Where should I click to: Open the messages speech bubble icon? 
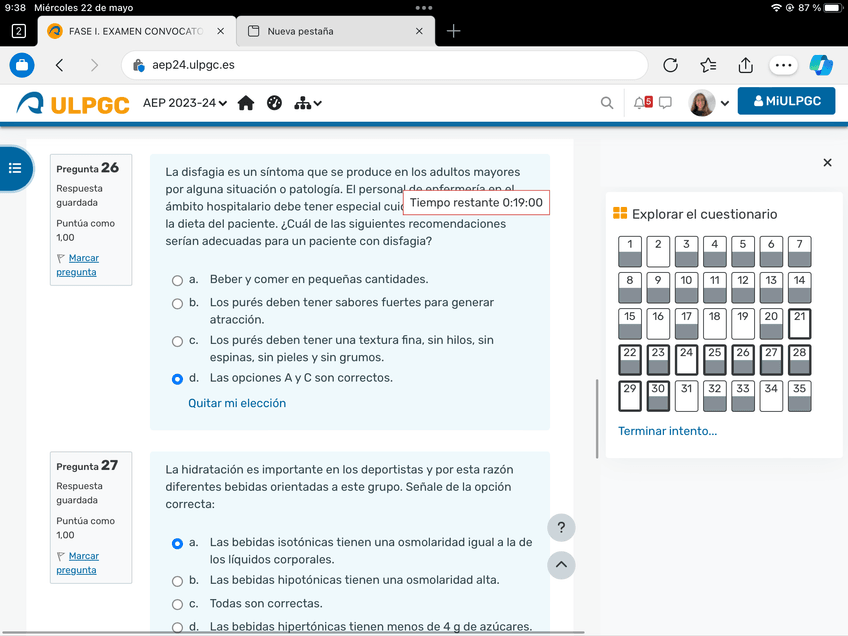point(665,102)
